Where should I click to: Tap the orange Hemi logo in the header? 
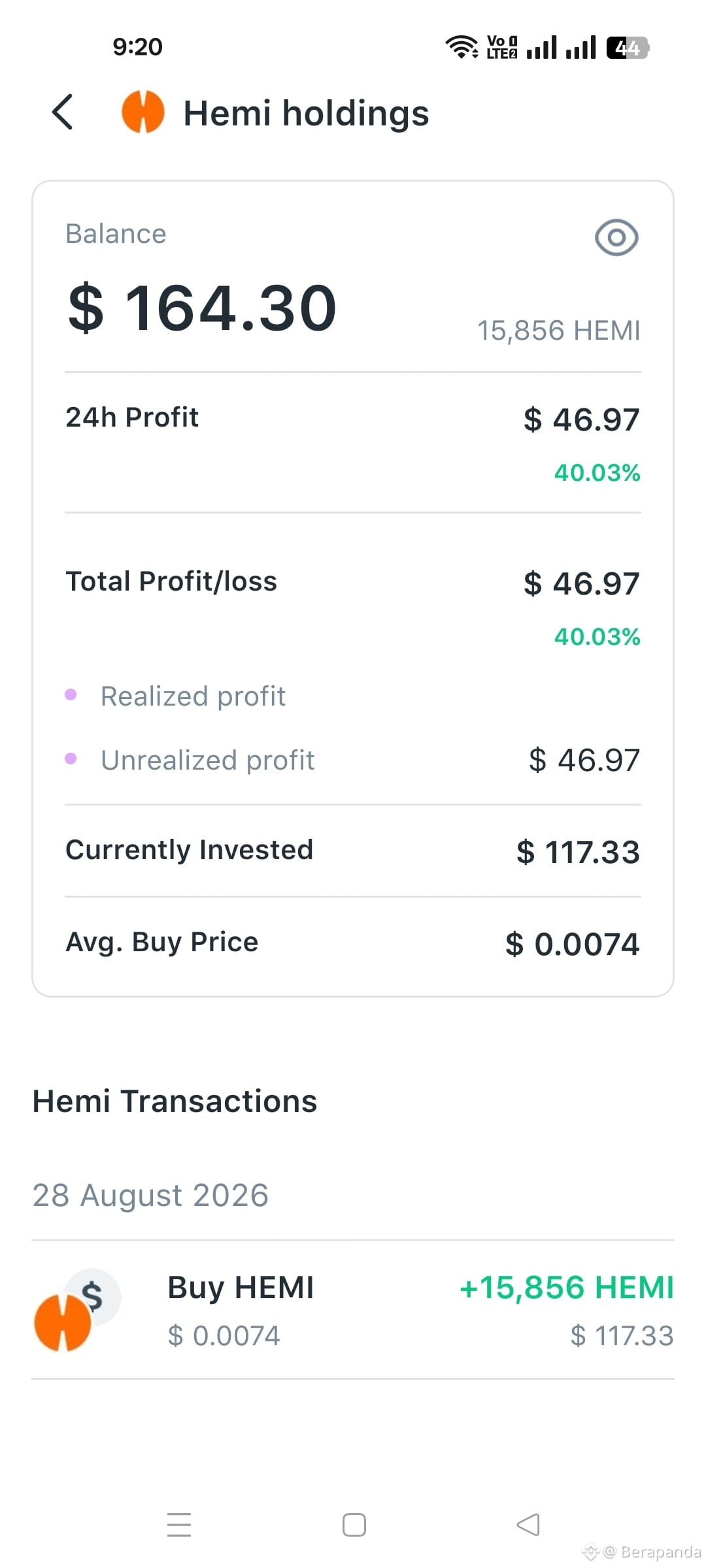(143, 112)
